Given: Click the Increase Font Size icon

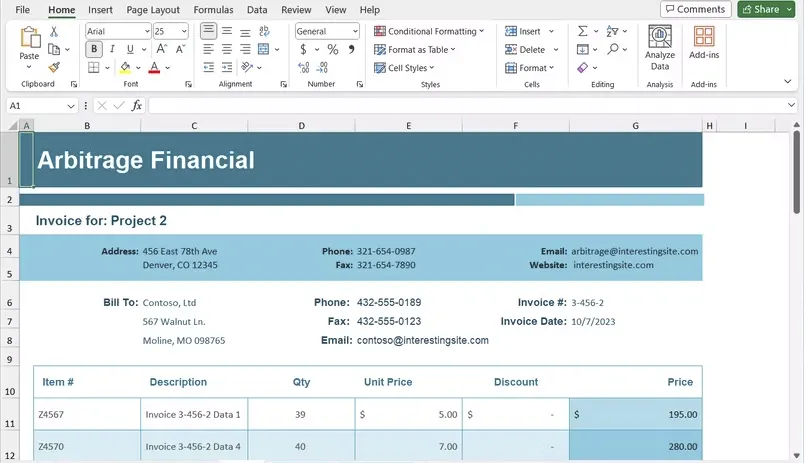Looking at the screenshot, I should pyautogui.click(x=163, y=49).
